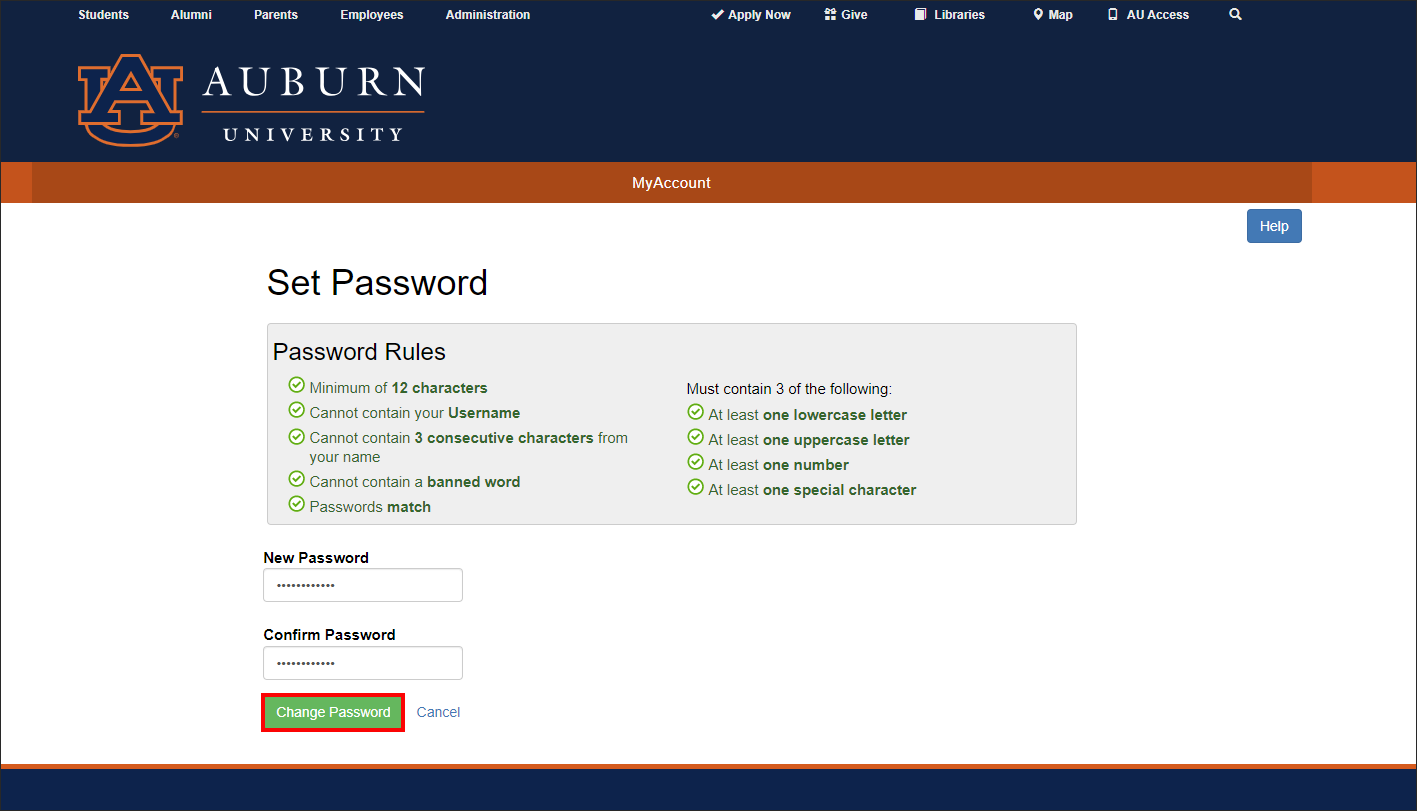Click the Apply Now checkmark icon

(x=716, y=14)
